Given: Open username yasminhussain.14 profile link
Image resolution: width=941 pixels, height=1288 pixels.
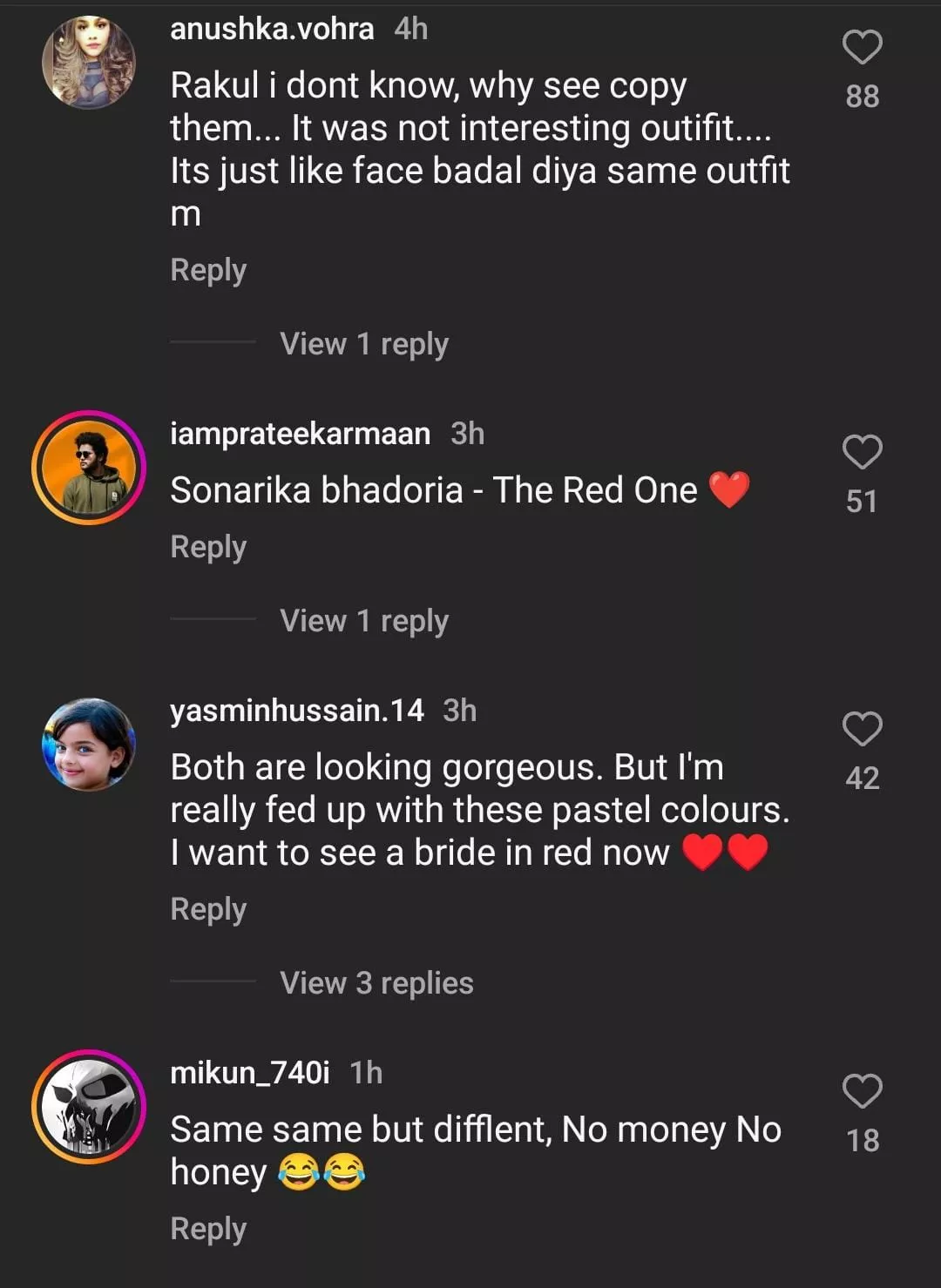Looking at the screenshot, I should click(x=296, y=711).
